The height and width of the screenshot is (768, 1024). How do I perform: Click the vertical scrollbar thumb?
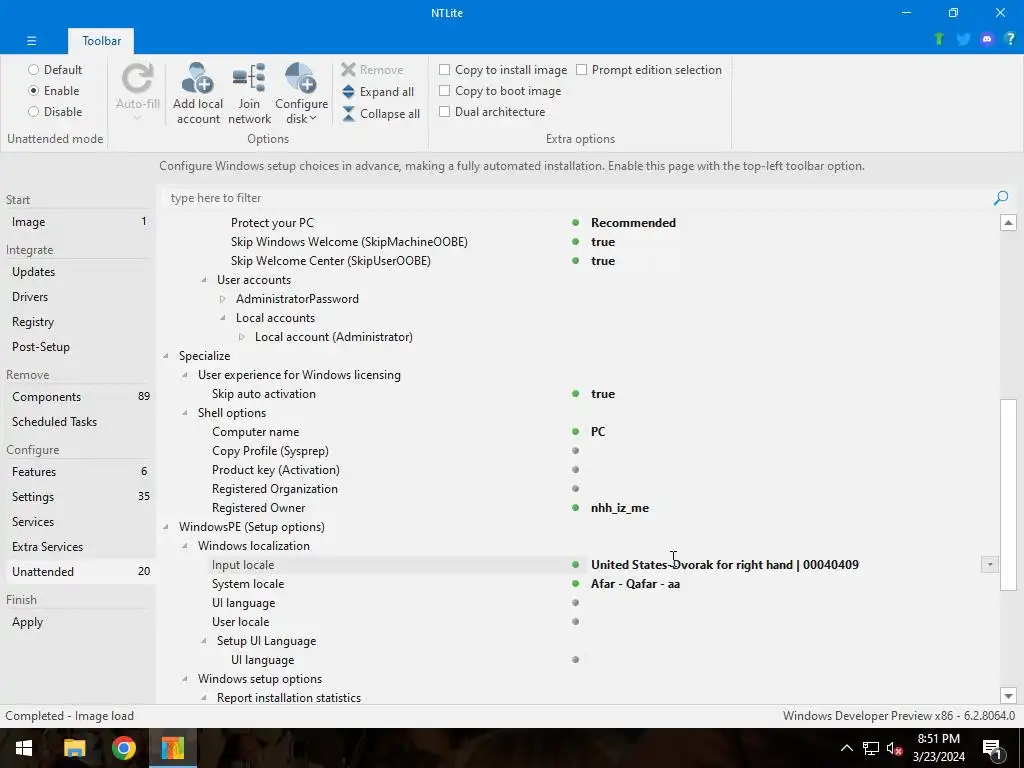1008,494
